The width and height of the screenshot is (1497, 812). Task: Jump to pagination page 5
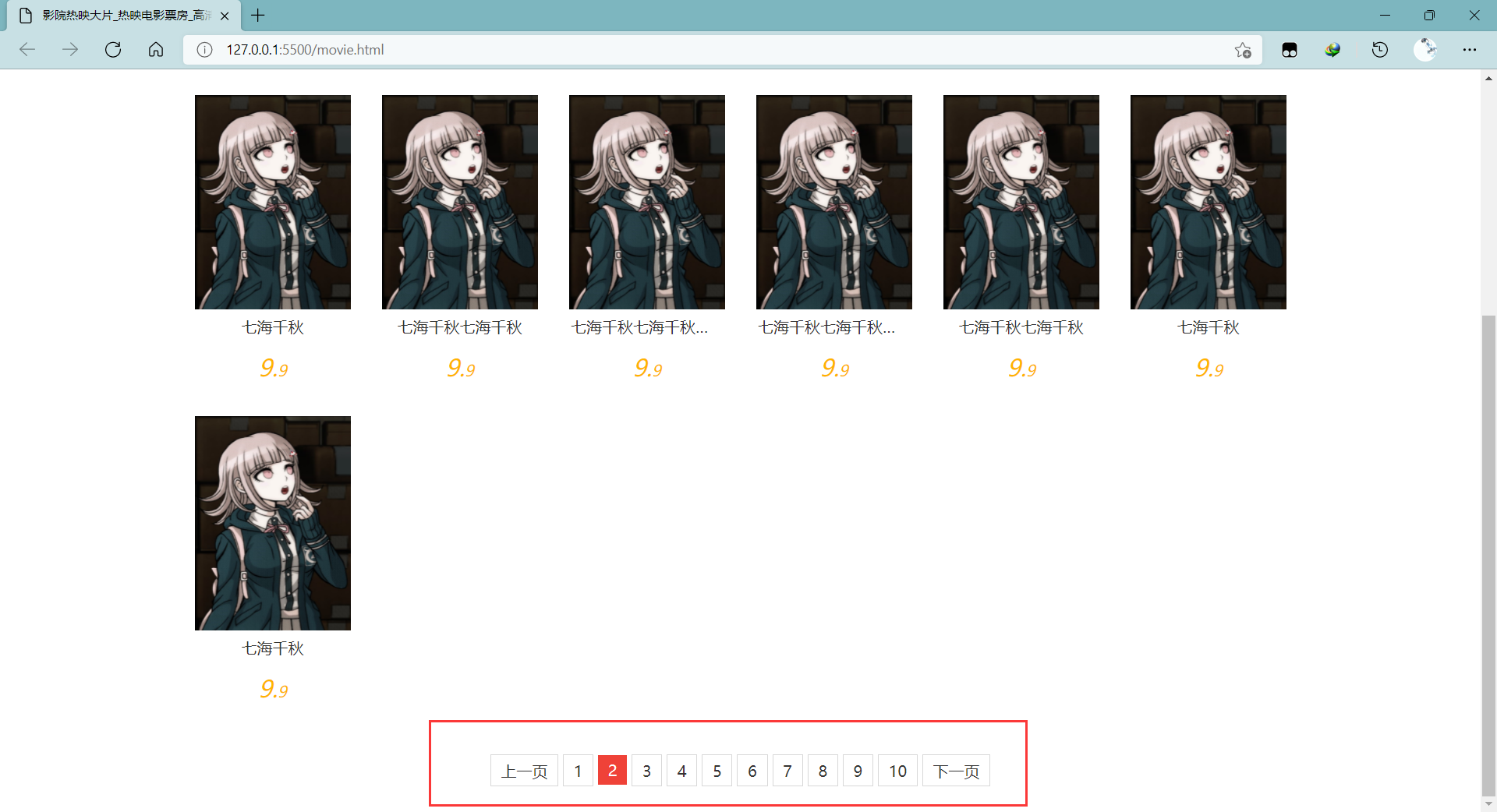(717, 771)
